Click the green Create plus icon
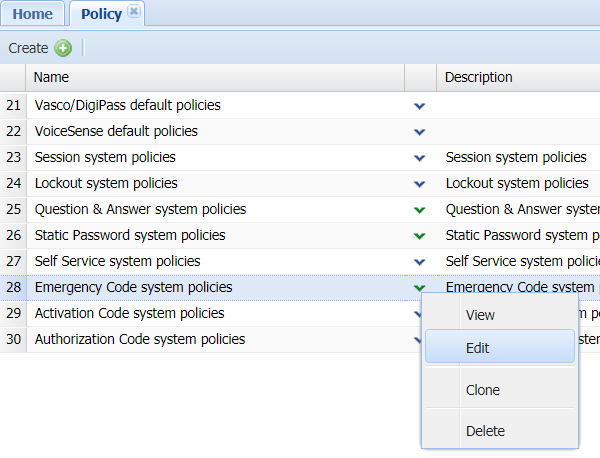The width and height of the screenshot is (600, 458). pos(63,48)
